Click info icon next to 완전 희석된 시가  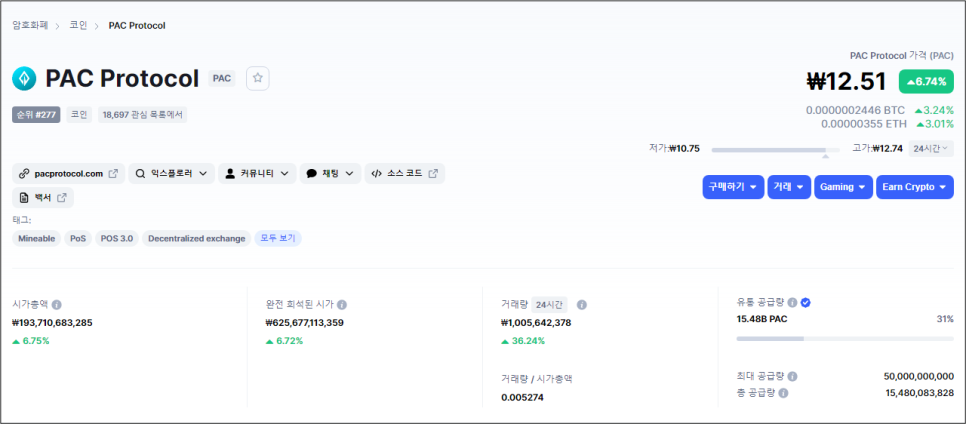tap(342, 304)
